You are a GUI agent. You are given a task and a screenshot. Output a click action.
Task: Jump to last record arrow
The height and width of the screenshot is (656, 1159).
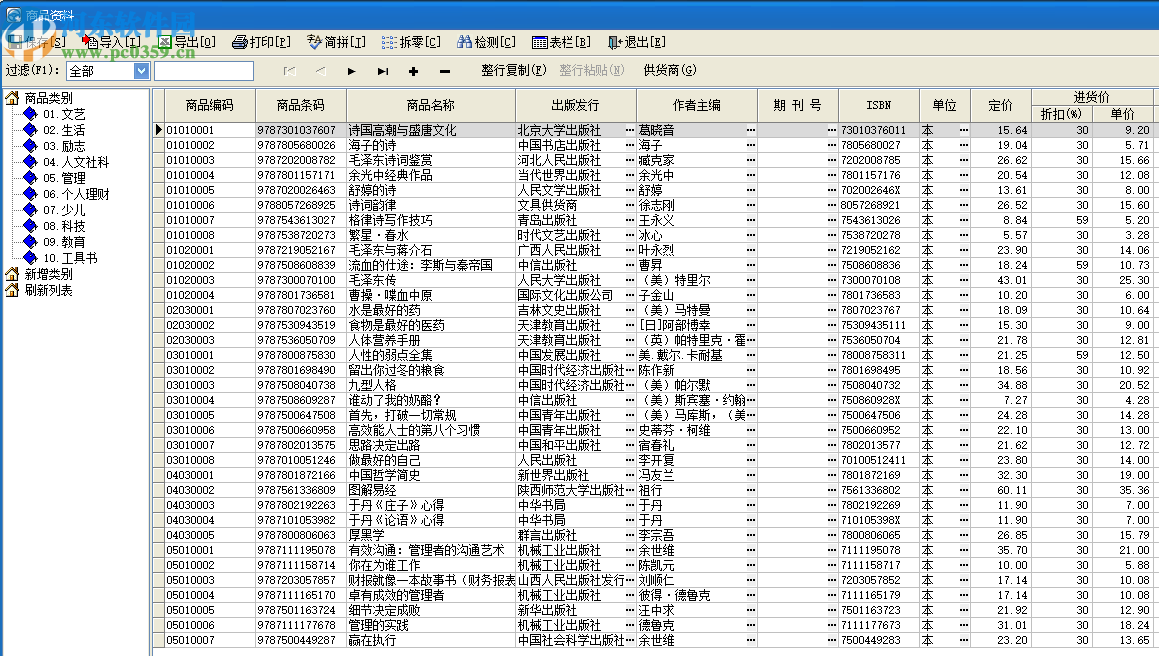pos(382,71)
